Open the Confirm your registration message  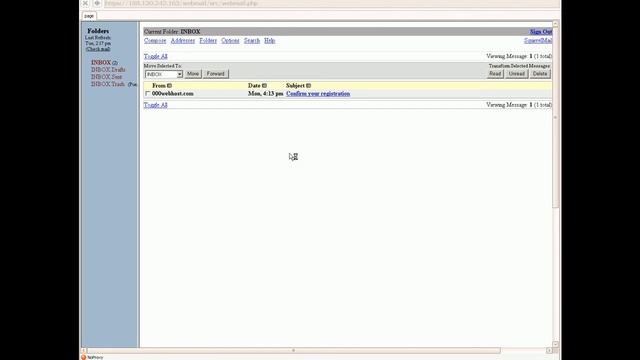(318, 94)
